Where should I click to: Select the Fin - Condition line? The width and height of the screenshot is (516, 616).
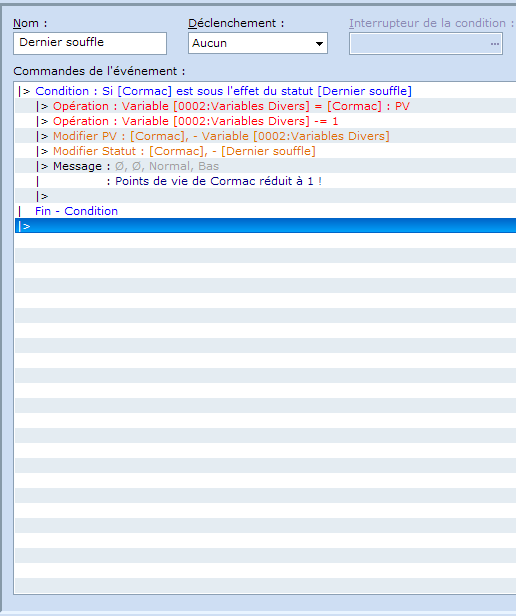pos(265,211)
